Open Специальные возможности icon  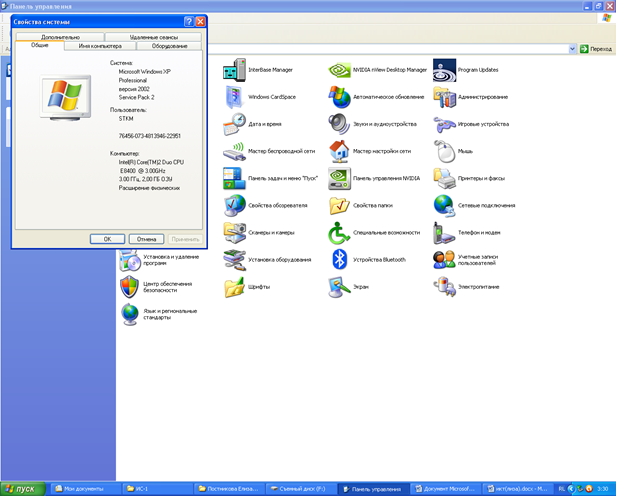(339, 233)
